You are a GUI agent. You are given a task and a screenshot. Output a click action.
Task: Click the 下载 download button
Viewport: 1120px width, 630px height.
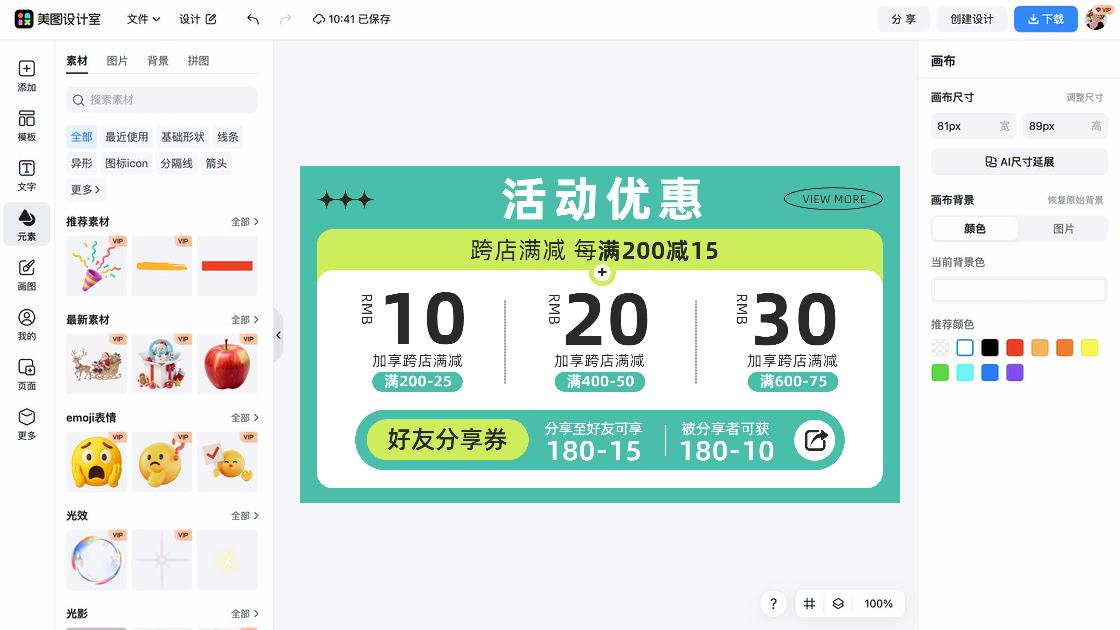click(x=1045, y=18)
